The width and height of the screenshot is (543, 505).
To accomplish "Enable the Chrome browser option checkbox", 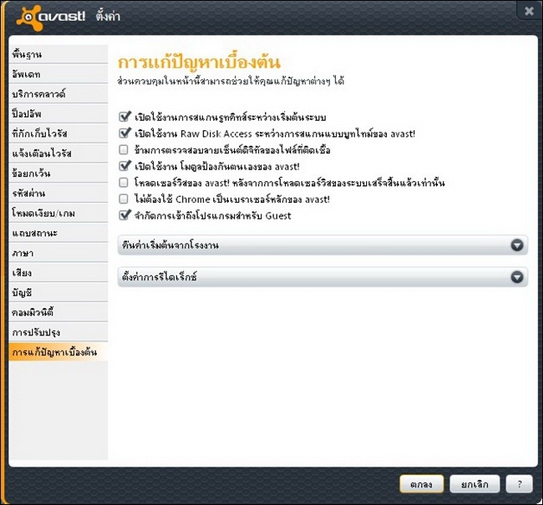I will pyautogui.click(x=124, y=199).
